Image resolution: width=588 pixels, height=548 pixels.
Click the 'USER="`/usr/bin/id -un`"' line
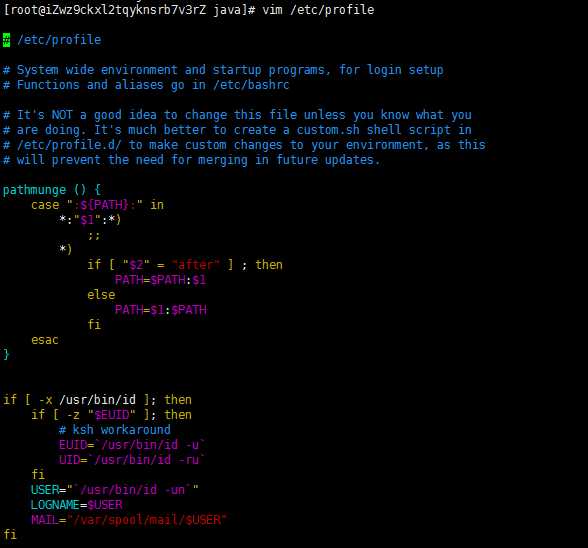click(x=115, y=490)
